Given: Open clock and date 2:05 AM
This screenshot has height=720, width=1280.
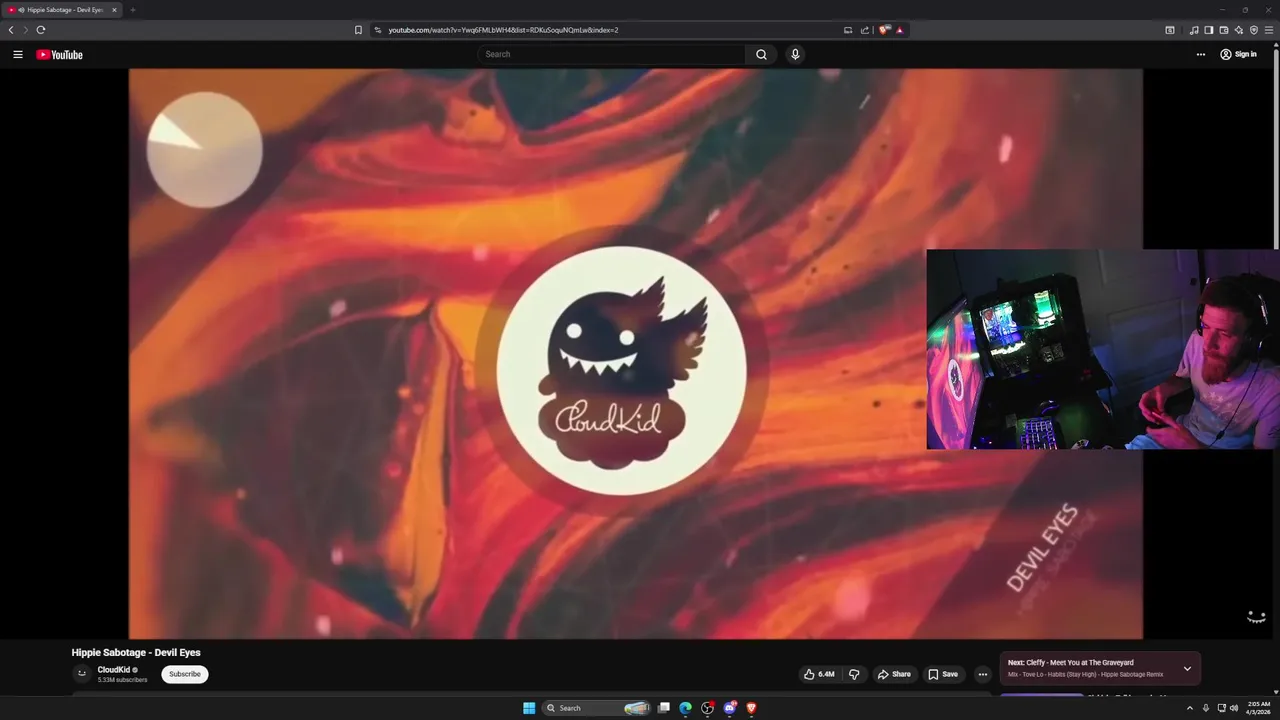Looking at the screenshot, I should pyautogui.click(x=1258, y=708).
